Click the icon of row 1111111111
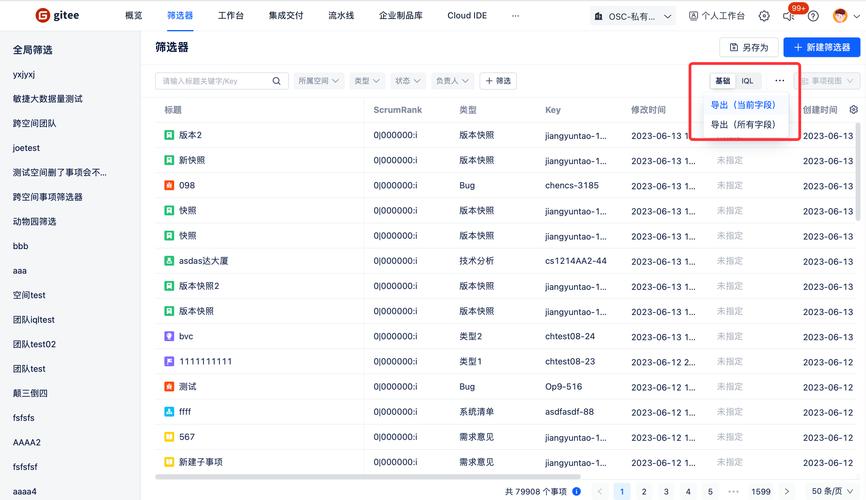The image size is (866, 500). [x=169, y=361]
